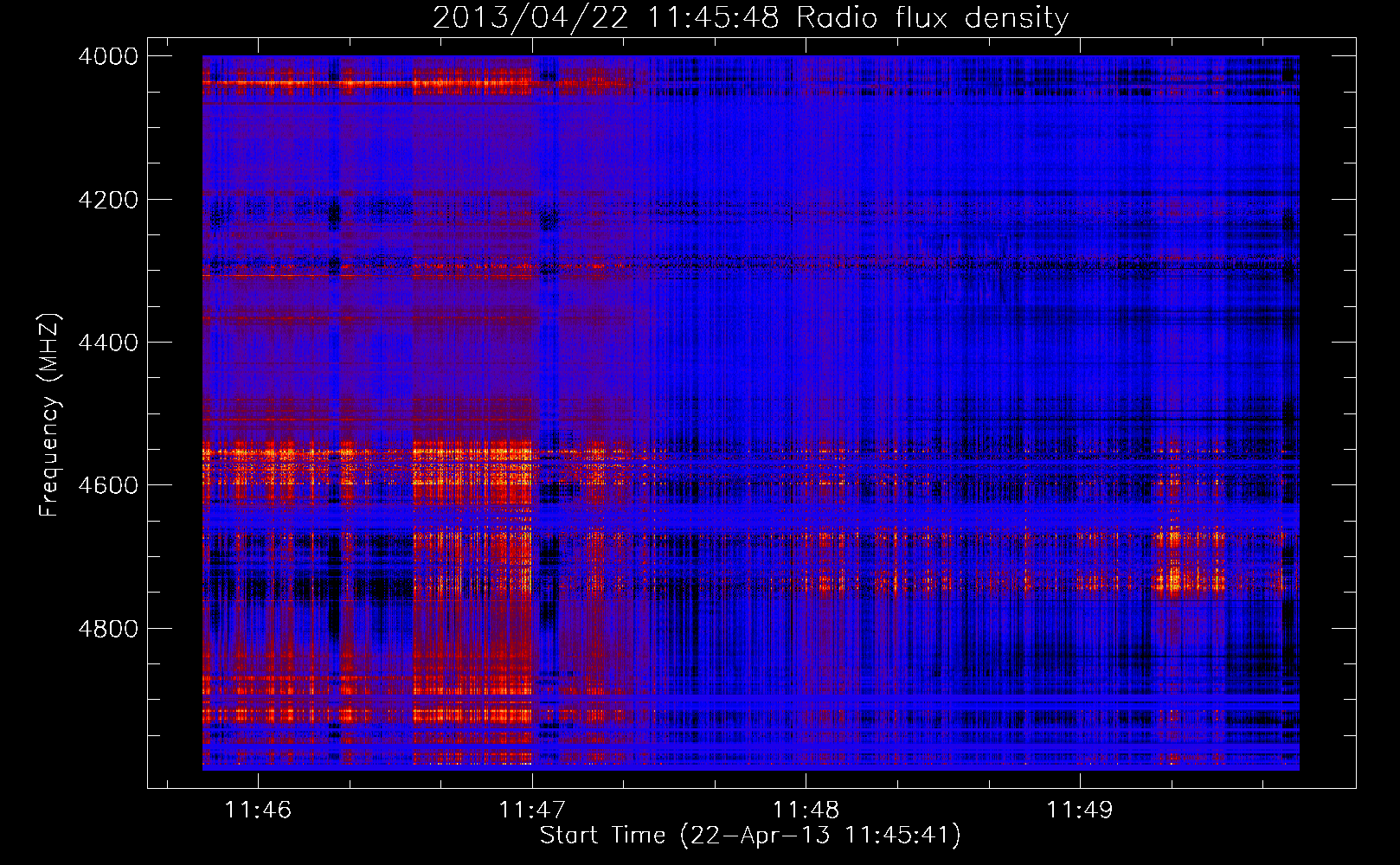Viewport: 1400px width, 865px height.
Task: Click the 4200 frequency axis label
Action: [108, 200]
